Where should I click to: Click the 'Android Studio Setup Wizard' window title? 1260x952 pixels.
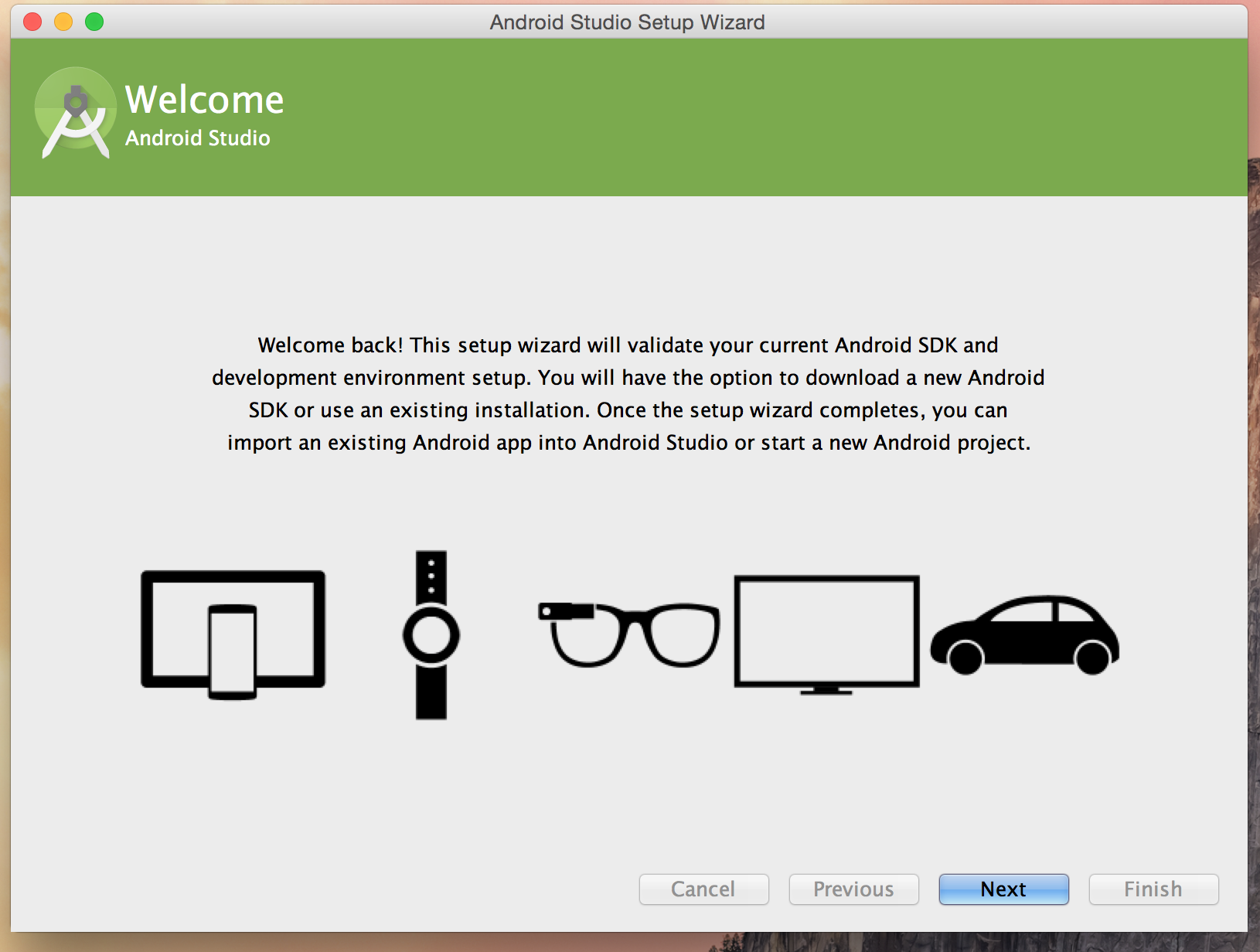tap(627, 22)
